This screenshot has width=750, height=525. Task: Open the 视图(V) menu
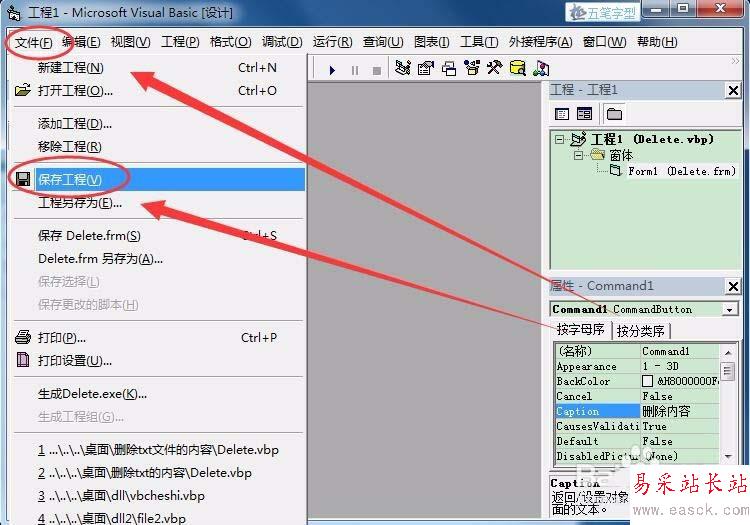[x=130, y=42]
